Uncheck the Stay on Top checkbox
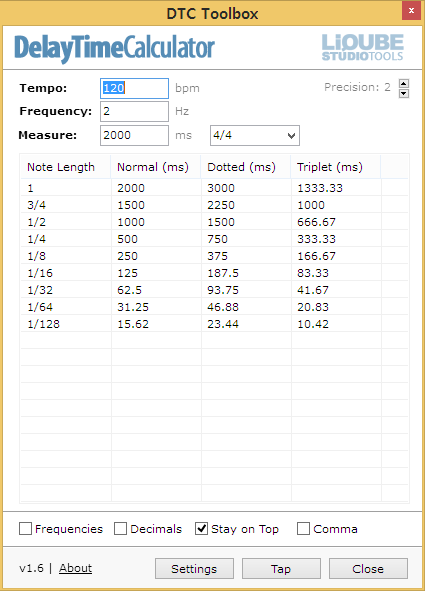This screenshot has height=591, width=425. 202,529
